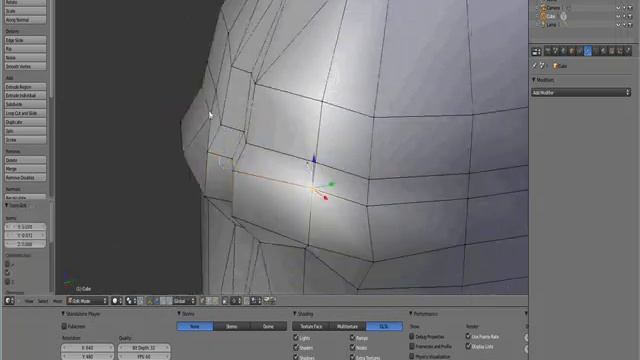
Task: Toggle the 3D manipulator widget in header
Action: (149, 301)
